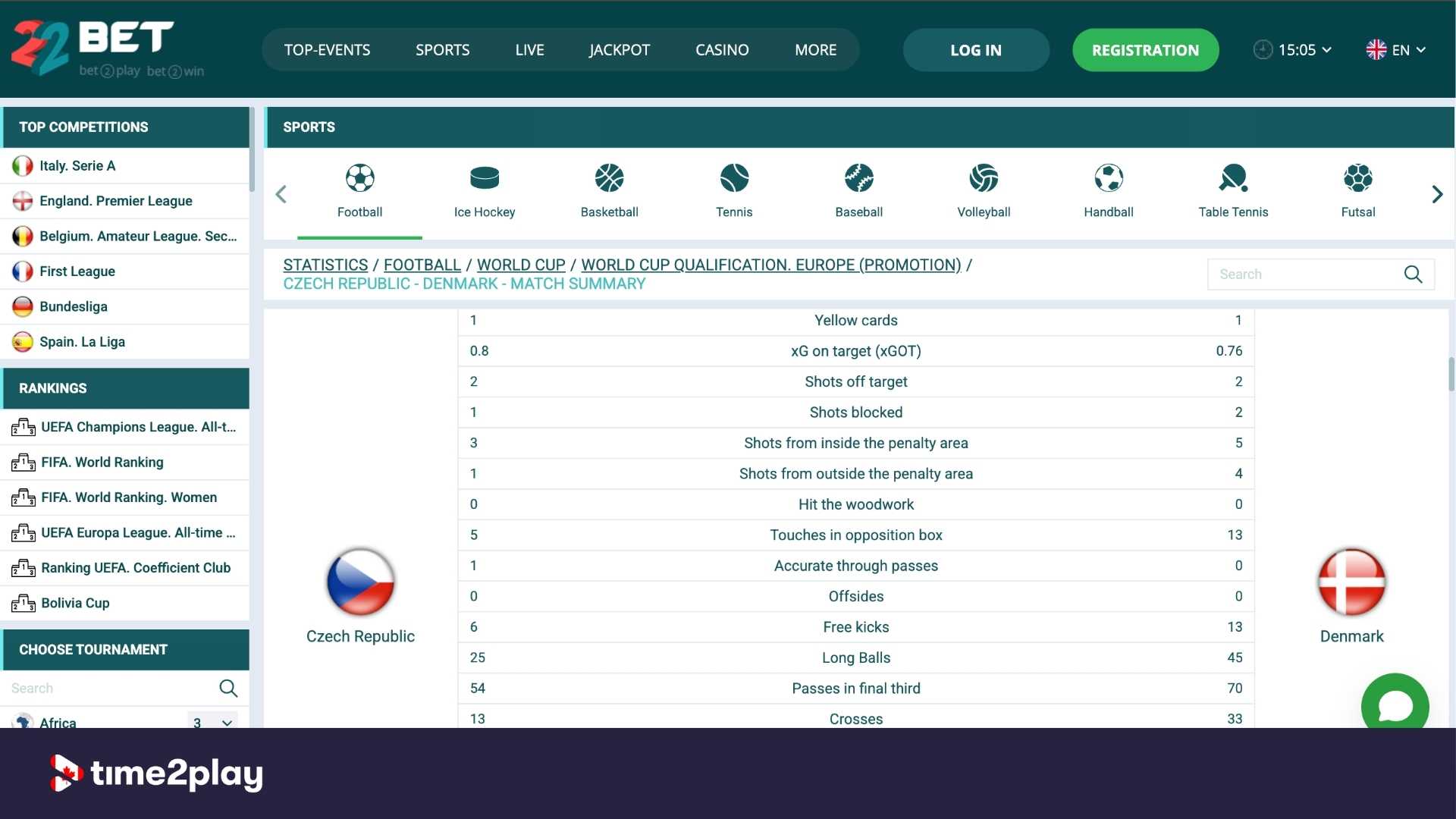Viewport: 1456px width, 819px height.
Task: Click the podium icon beside Bolivia Cup
Action: coord(23,603)
